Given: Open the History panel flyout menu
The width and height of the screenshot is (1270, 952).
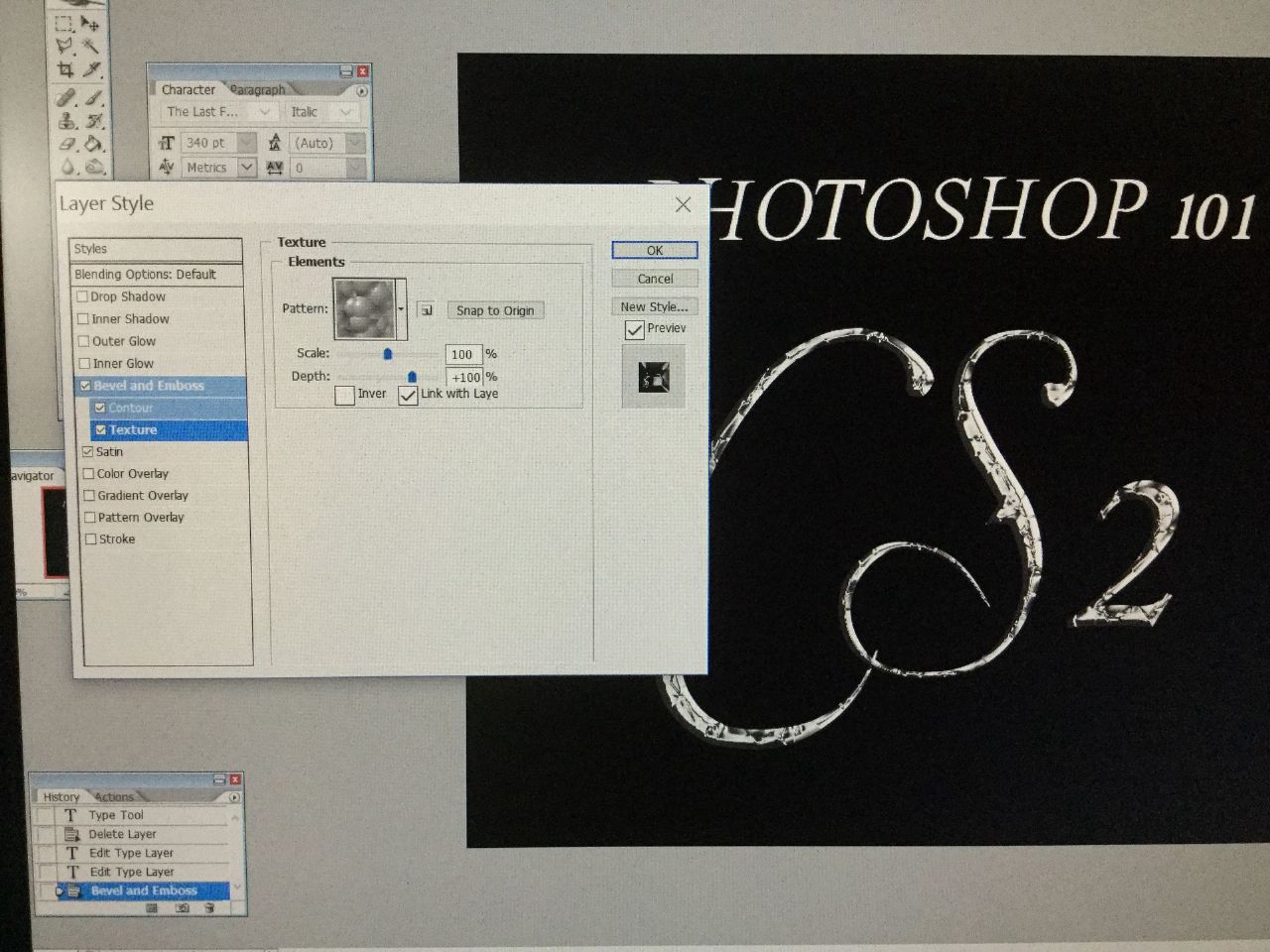Looking at the screenshot, I should pos(235,797).
